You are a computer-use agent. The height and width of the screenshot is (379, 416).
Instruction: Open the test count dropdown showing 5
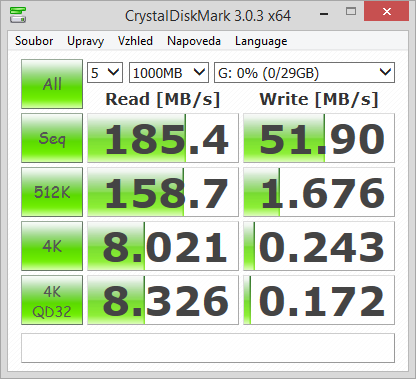(x=105, y=72)
